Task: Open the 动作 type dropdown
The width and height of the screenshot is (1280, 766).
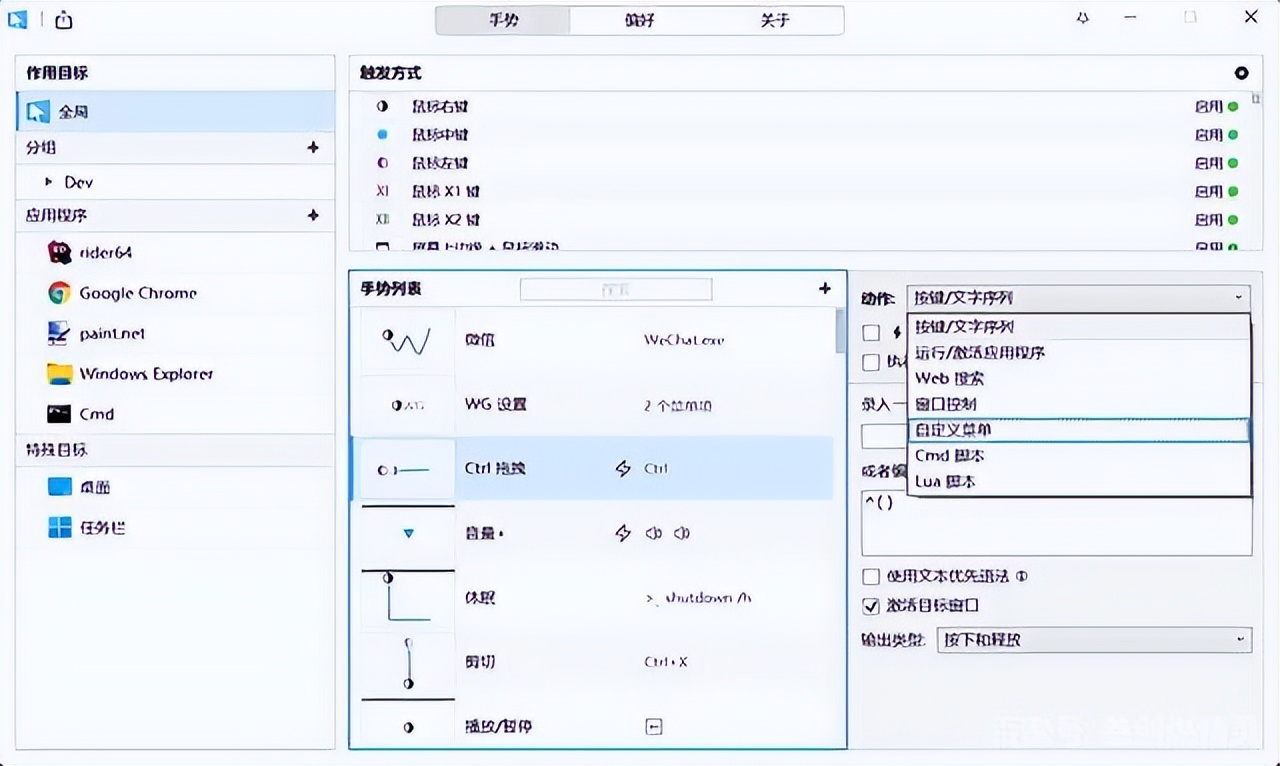Action: (x=1078, y=297)
